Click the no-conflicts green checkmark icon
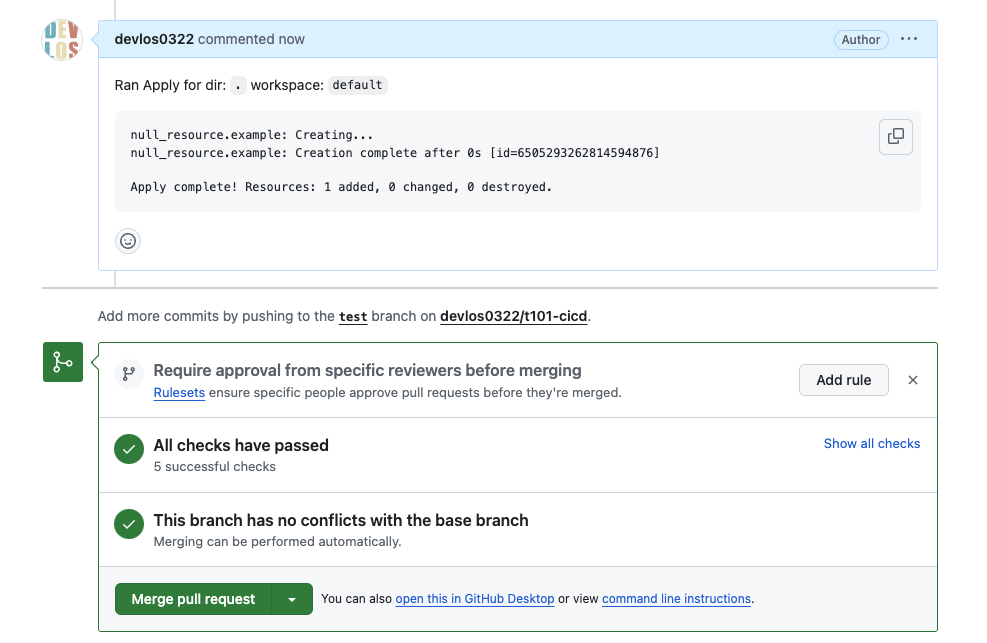Screen dimensions: 987x643 [129, 524]
